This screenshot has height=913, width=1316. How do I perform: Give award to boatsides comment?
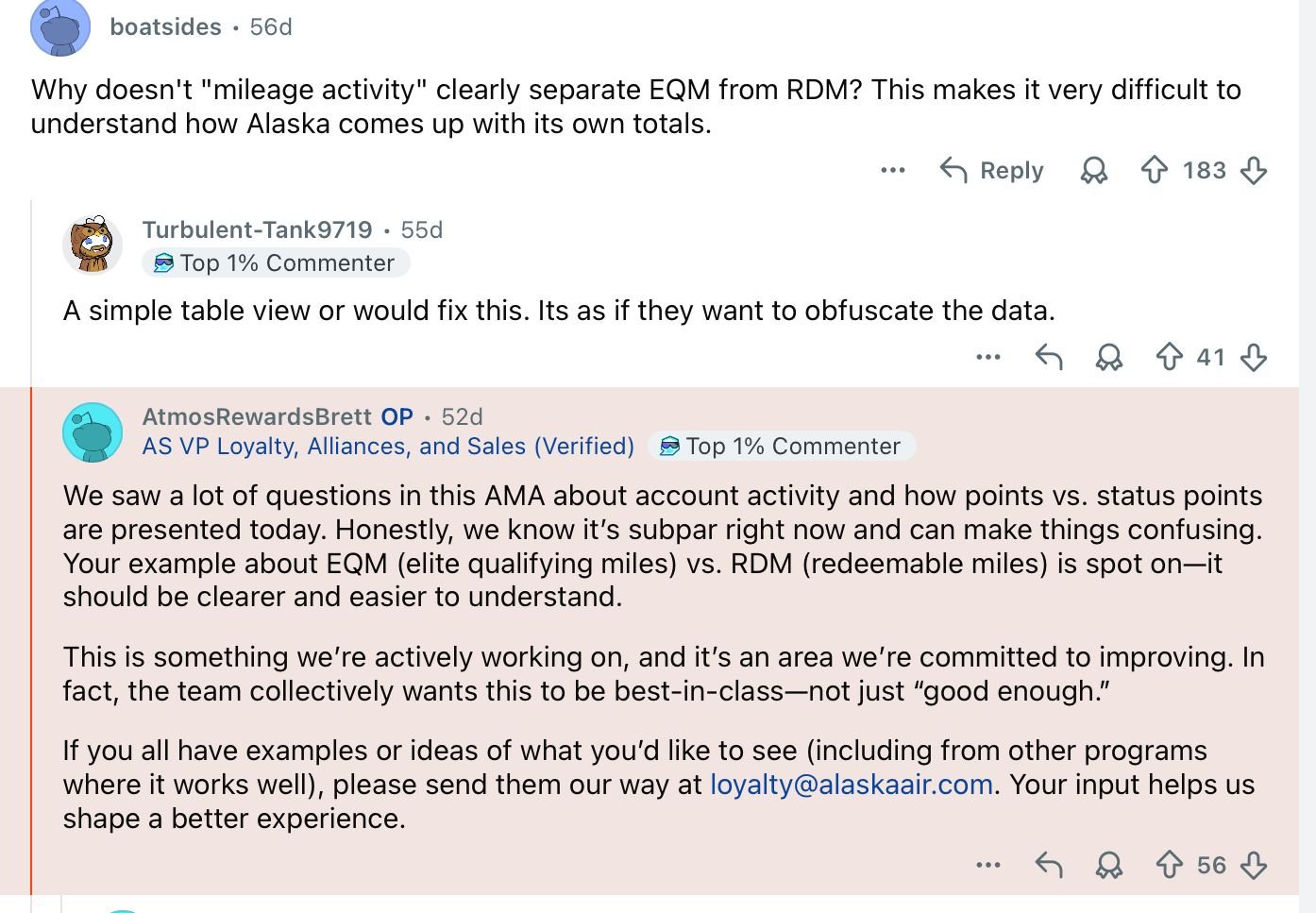tap(1094, 170)
